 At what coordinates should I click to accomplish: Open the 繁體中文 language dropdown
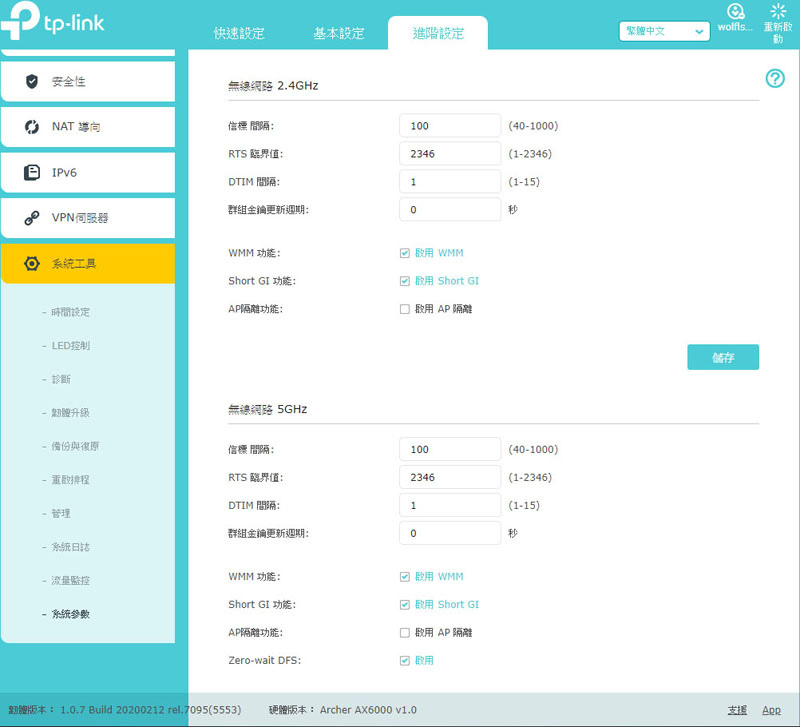[664, 32]
